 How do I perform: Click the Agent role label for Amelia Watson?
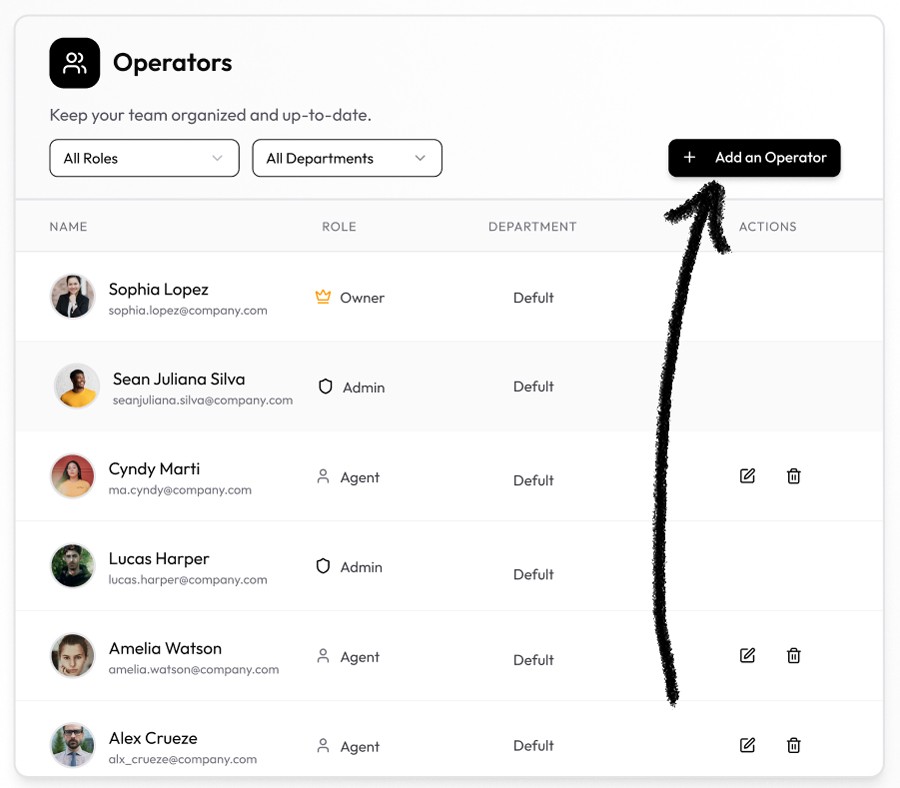point(360,657)
